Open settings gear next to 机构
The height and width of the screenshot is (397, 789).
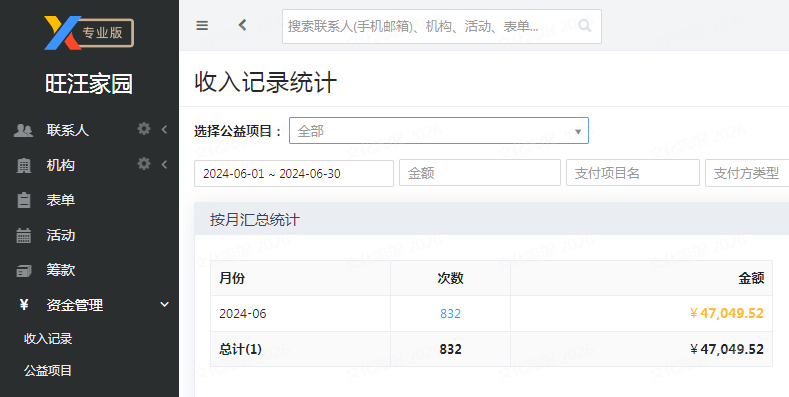144,164
